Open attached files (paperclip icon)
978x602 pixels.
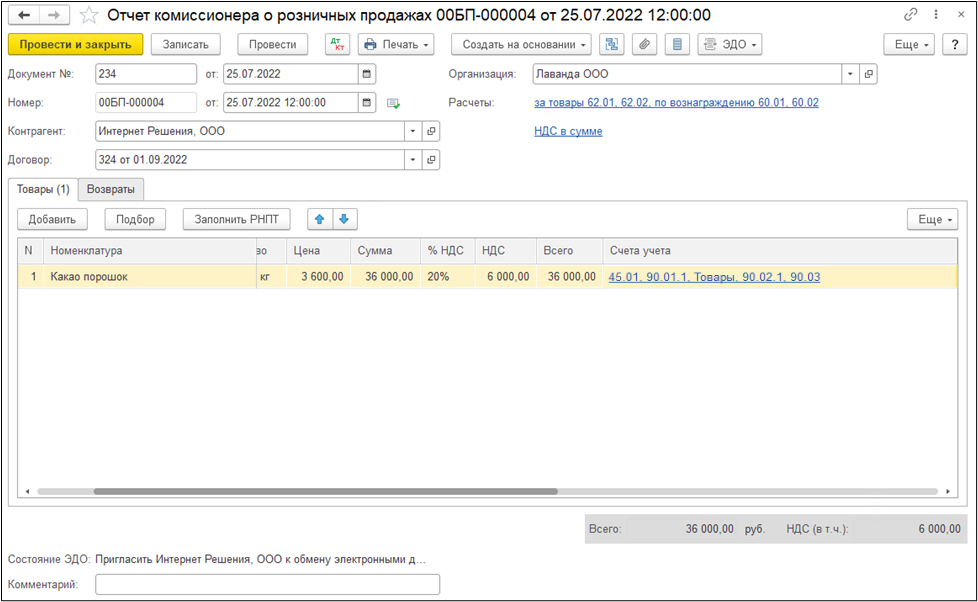pos(644,44)
